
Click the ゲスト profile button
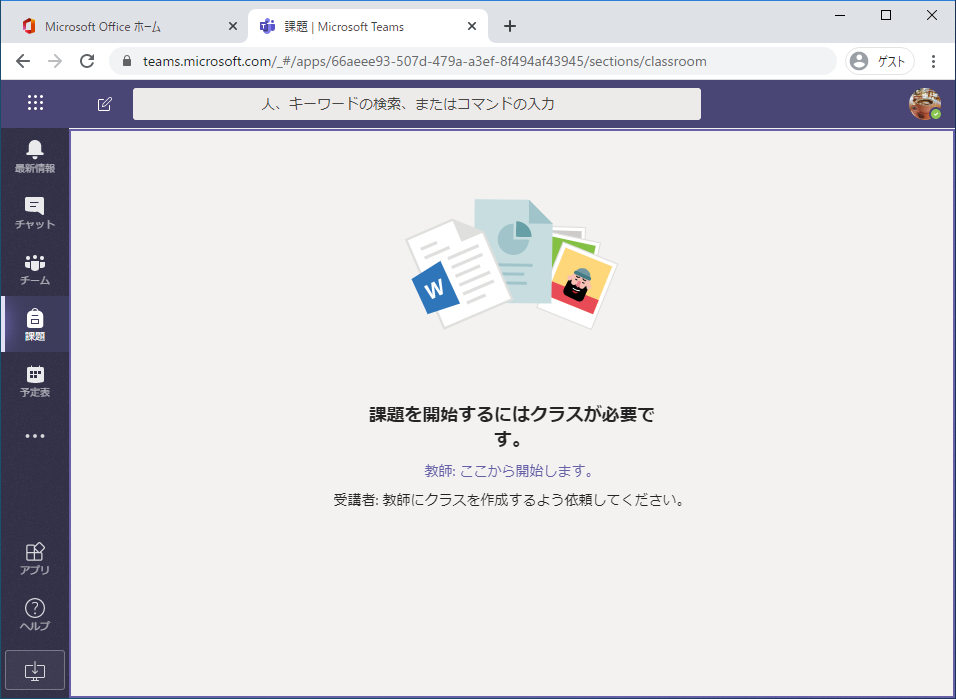click(879, 61)
